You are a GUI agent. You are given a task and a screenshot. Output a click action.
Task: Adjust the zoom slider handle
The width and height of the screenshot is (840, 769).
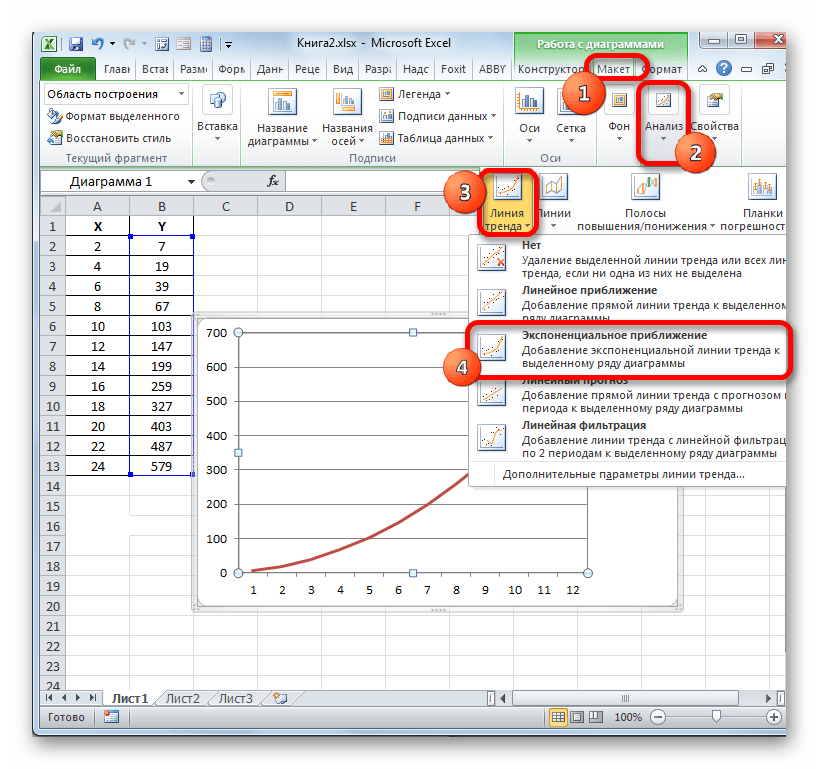point(716,716)
